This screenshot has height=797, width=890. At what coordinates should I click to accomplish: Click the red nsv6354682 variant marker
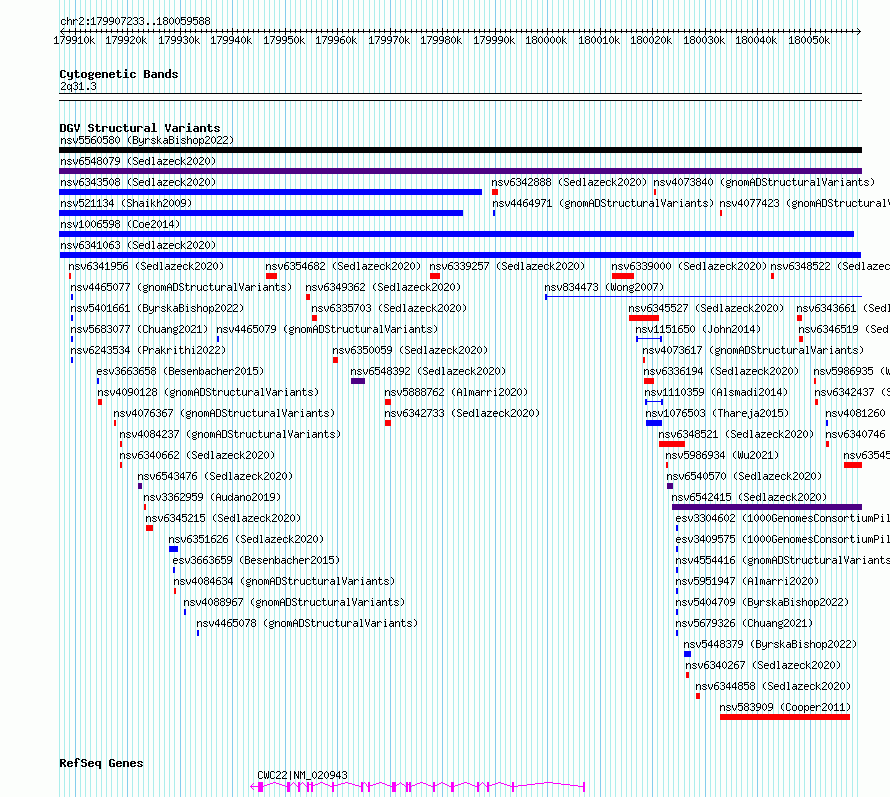coord(271,276)
